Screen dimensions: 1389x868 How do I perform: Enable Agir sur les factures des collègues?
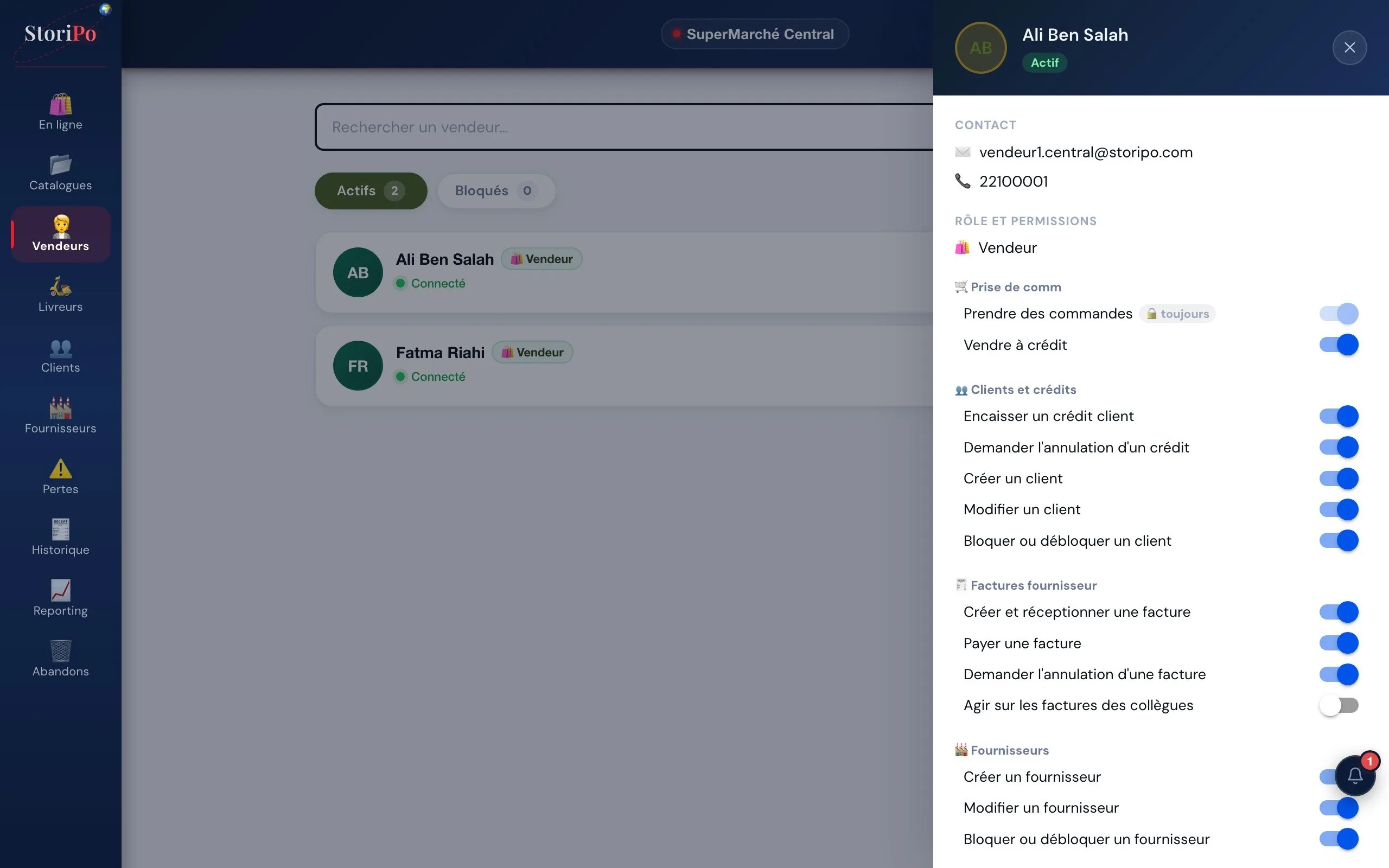[x=1339, y=705]
